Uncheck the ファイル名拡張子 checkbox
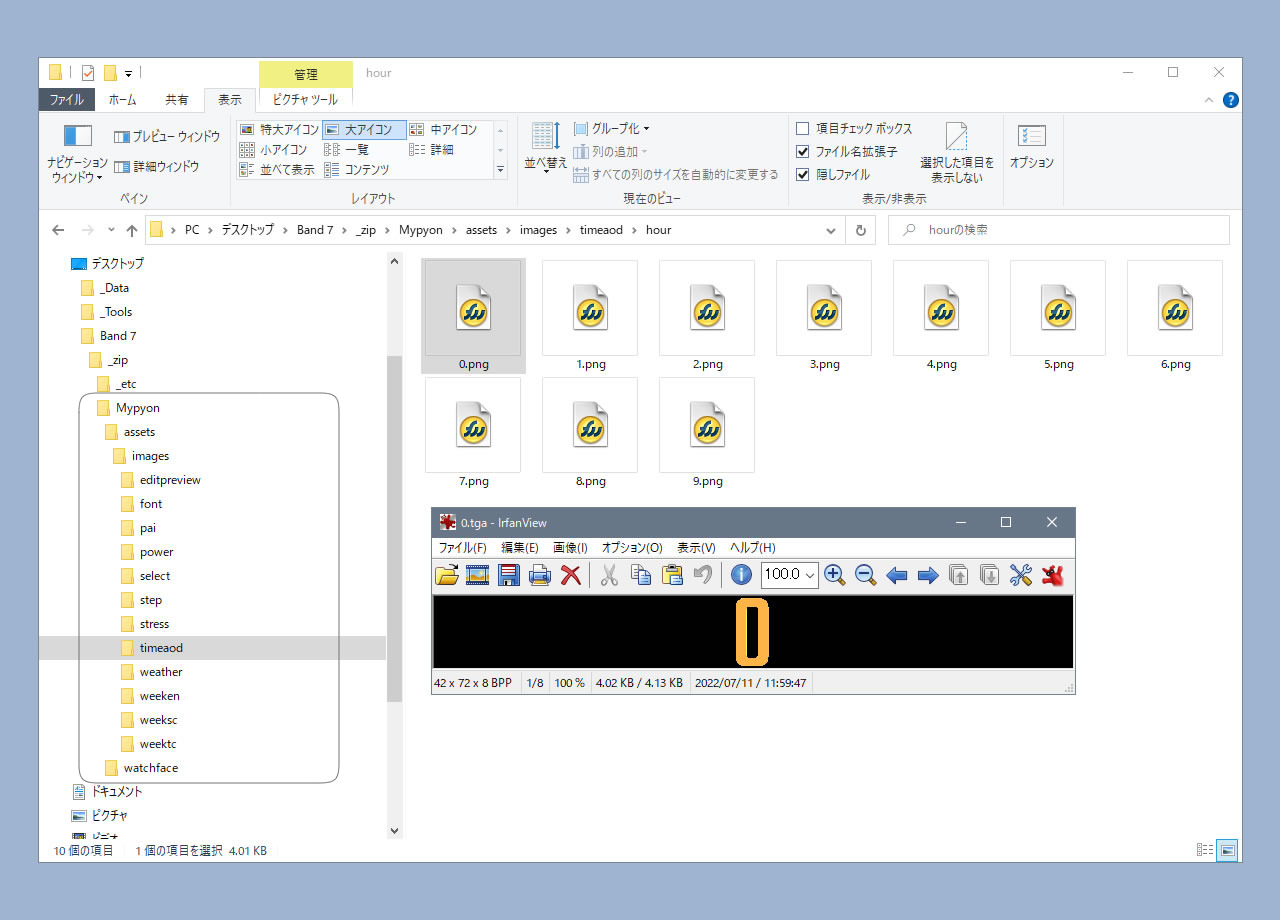 click(x=802, y=152)
